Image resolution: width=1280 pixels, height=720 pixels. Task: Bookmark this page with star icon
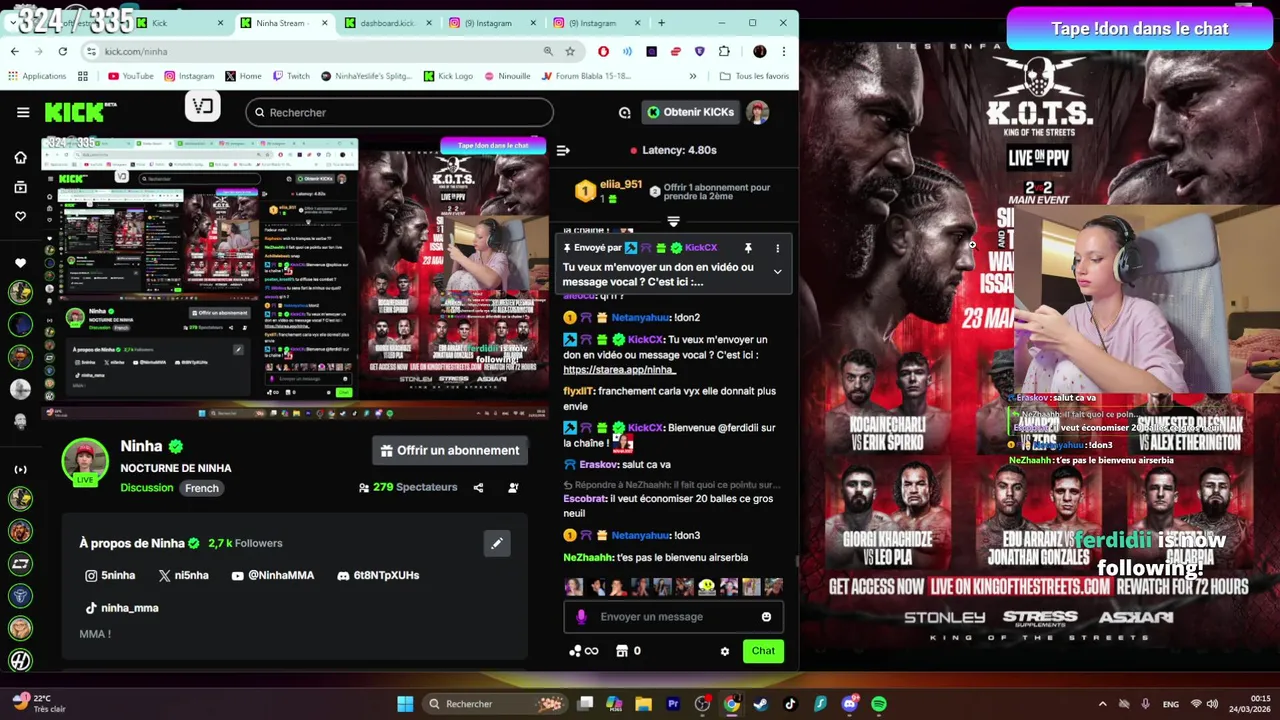570,51
